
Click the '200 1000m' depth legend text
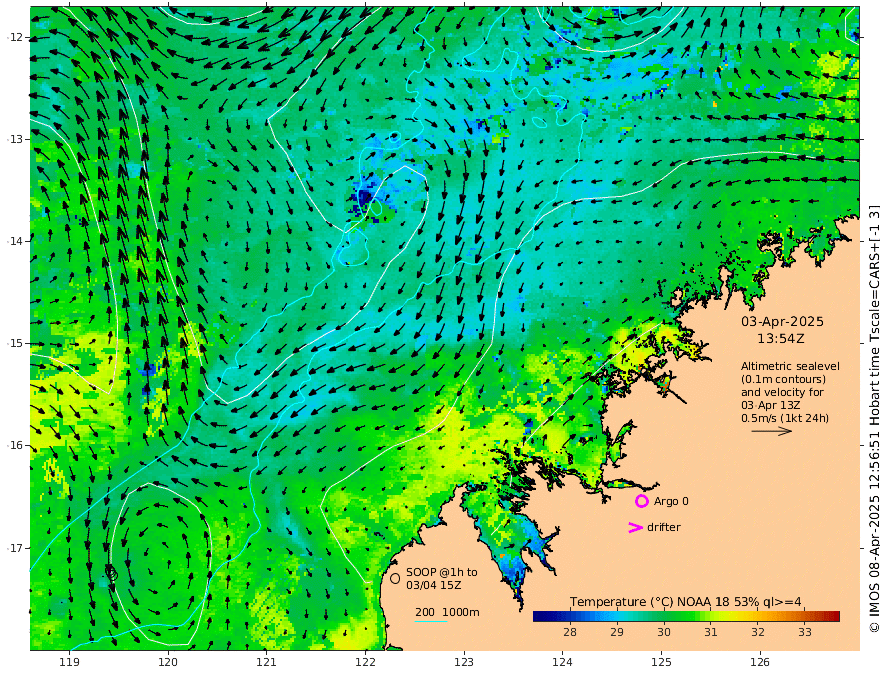[x=447, y=612]
